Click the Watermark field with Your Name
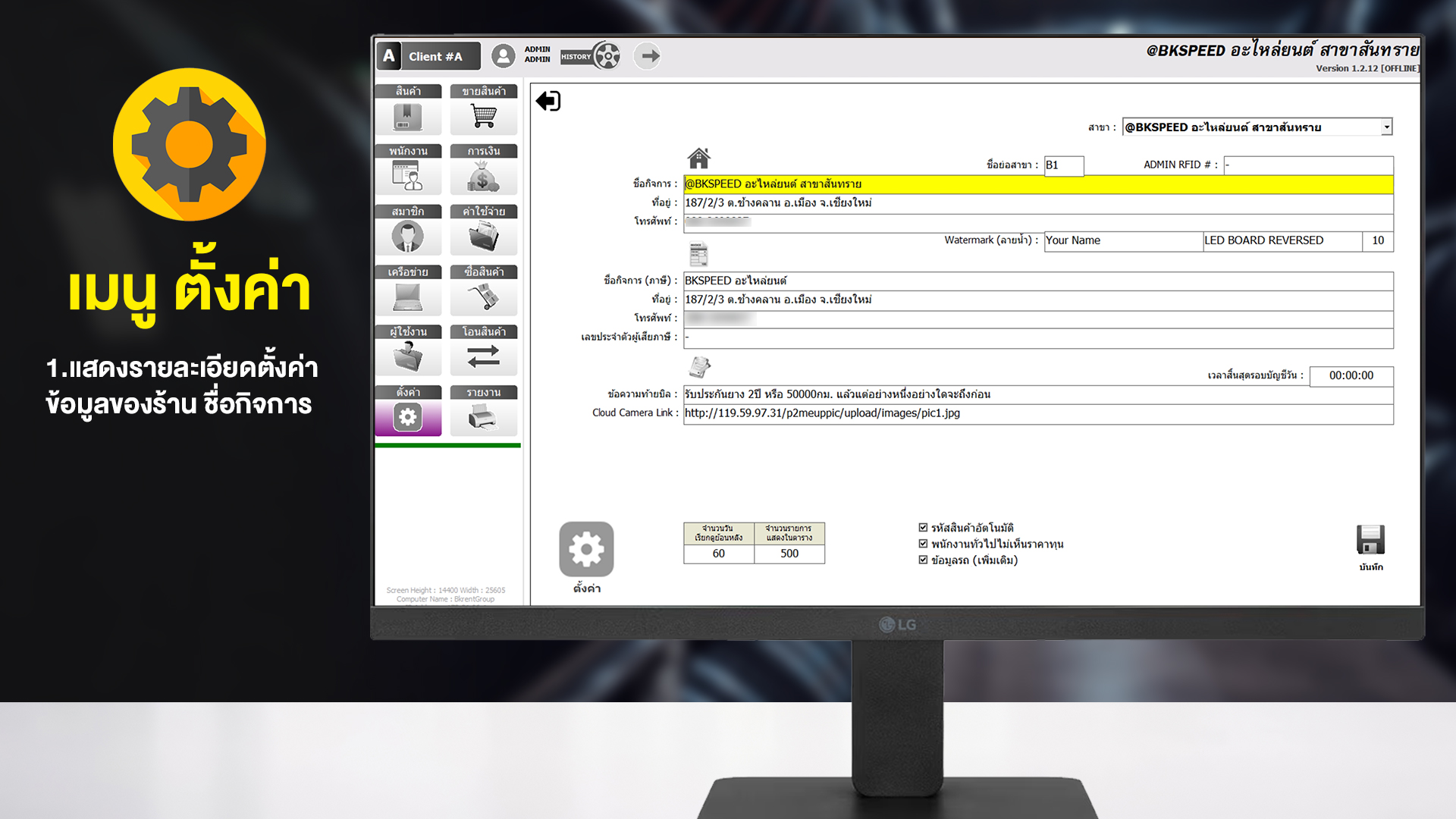The height and width of the screenshot is (819, 1456). click(x=1123, y=241)
